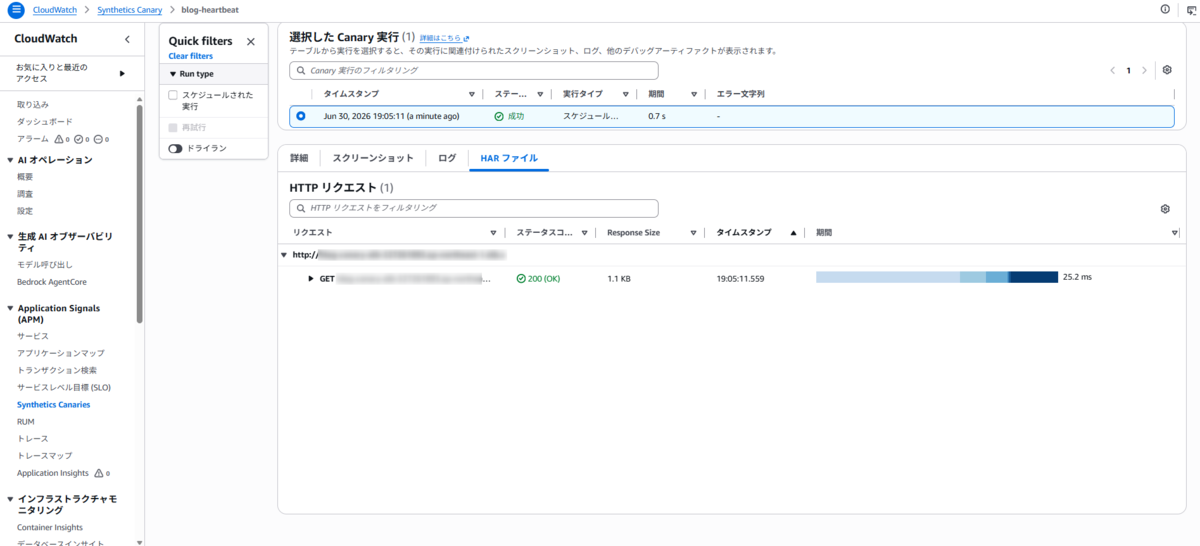Collapse the http:// request group row
This screenshot has width=1200, height=546.
[285, 255]
